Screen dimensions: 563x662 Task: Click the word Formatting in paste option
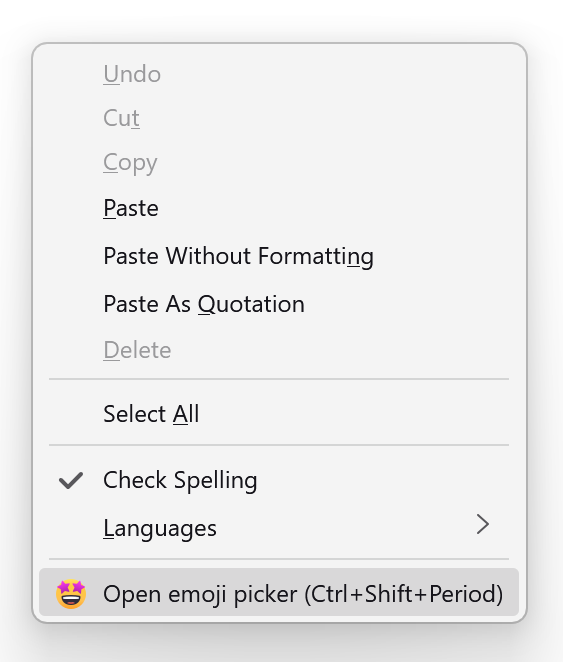[x=316, y=256]
